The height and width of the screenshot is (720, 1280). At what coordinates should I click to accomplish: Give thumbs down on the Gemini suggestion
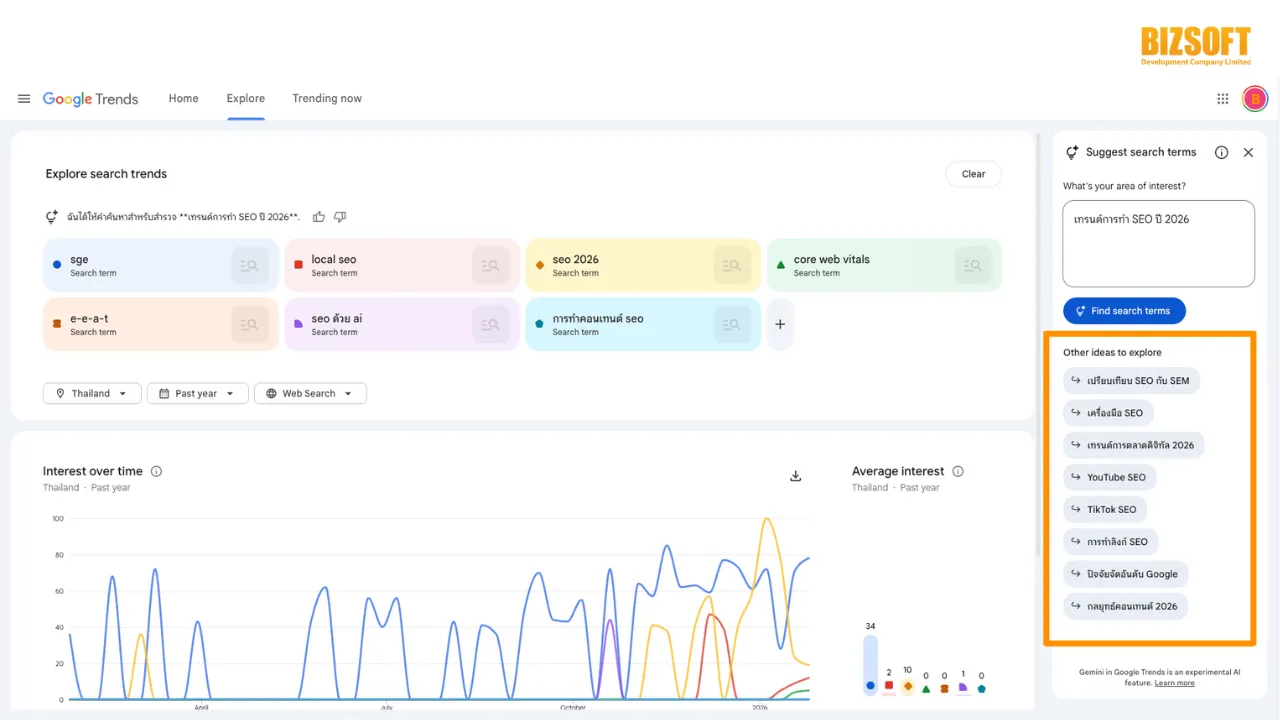tap(339, 216)
